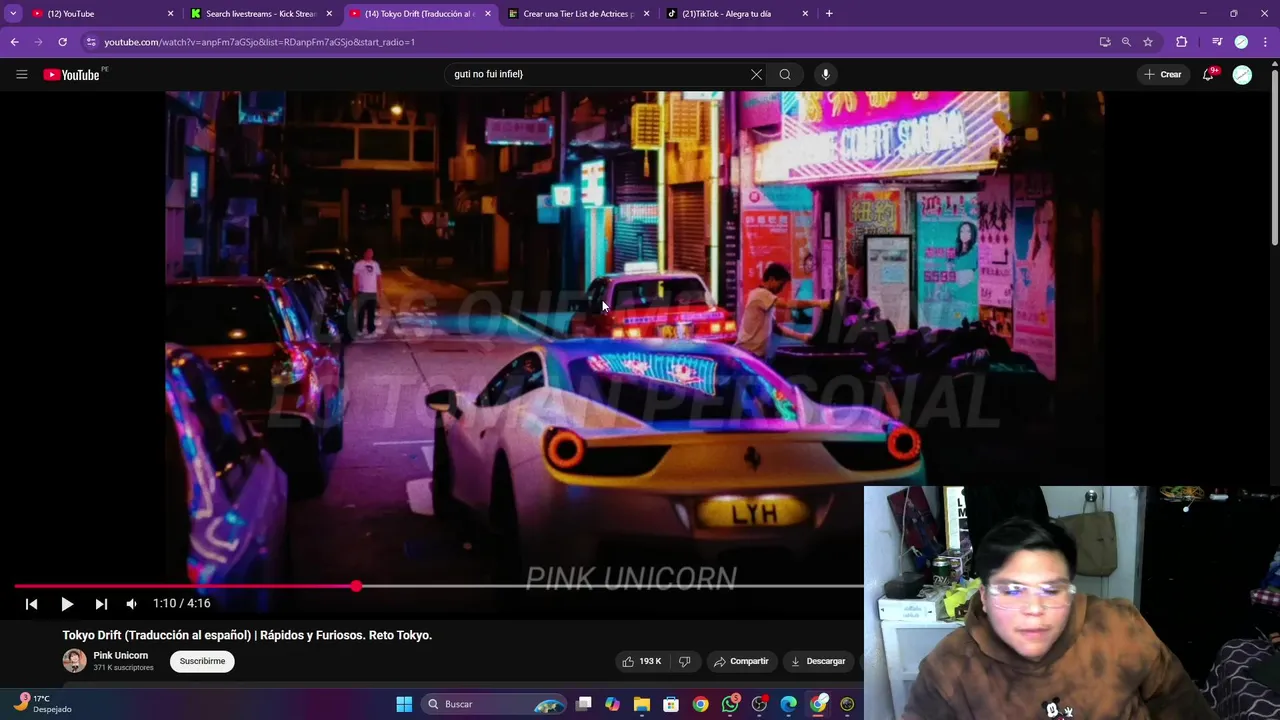Close the (12) YouTube tab

point(170,14)
